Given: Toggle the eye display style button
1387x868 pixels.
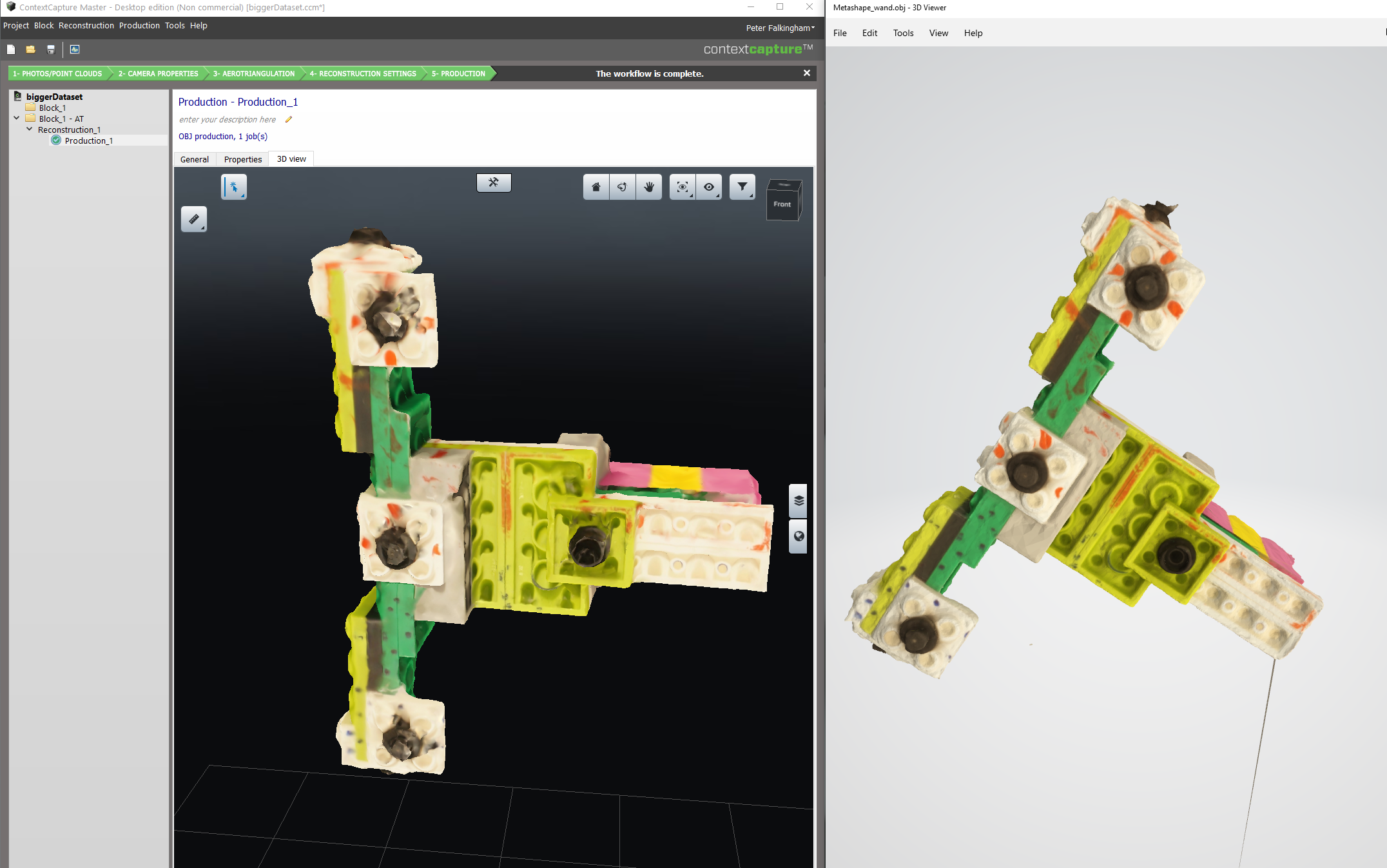Looking at the screenshot, I should pyautogui.click(x=709, y=188).
